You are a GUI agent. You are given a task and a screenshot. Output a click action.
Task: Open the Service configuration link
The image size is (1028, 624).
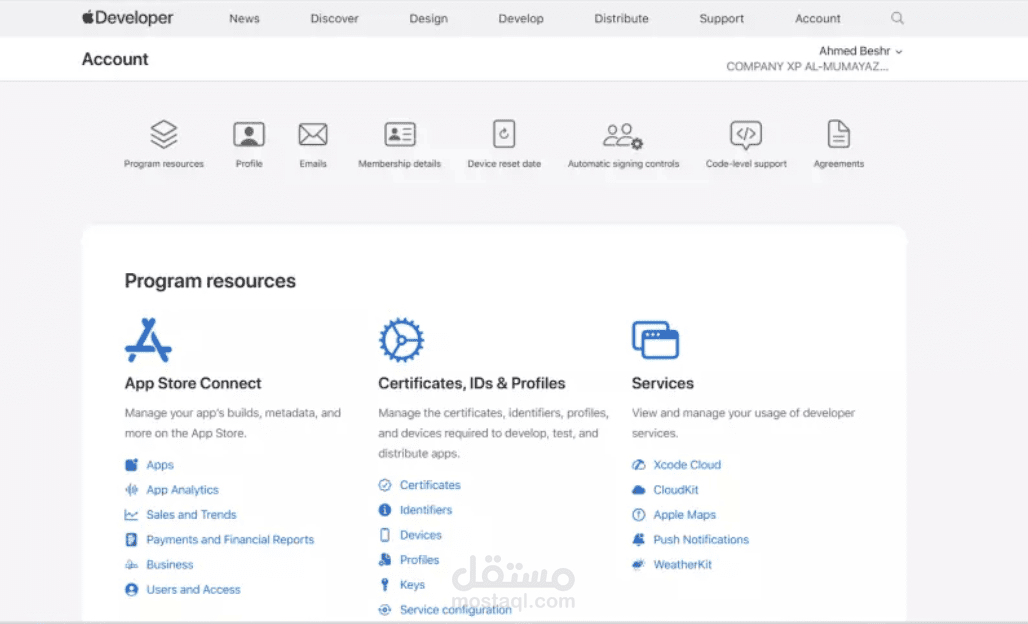coord(456,610)
